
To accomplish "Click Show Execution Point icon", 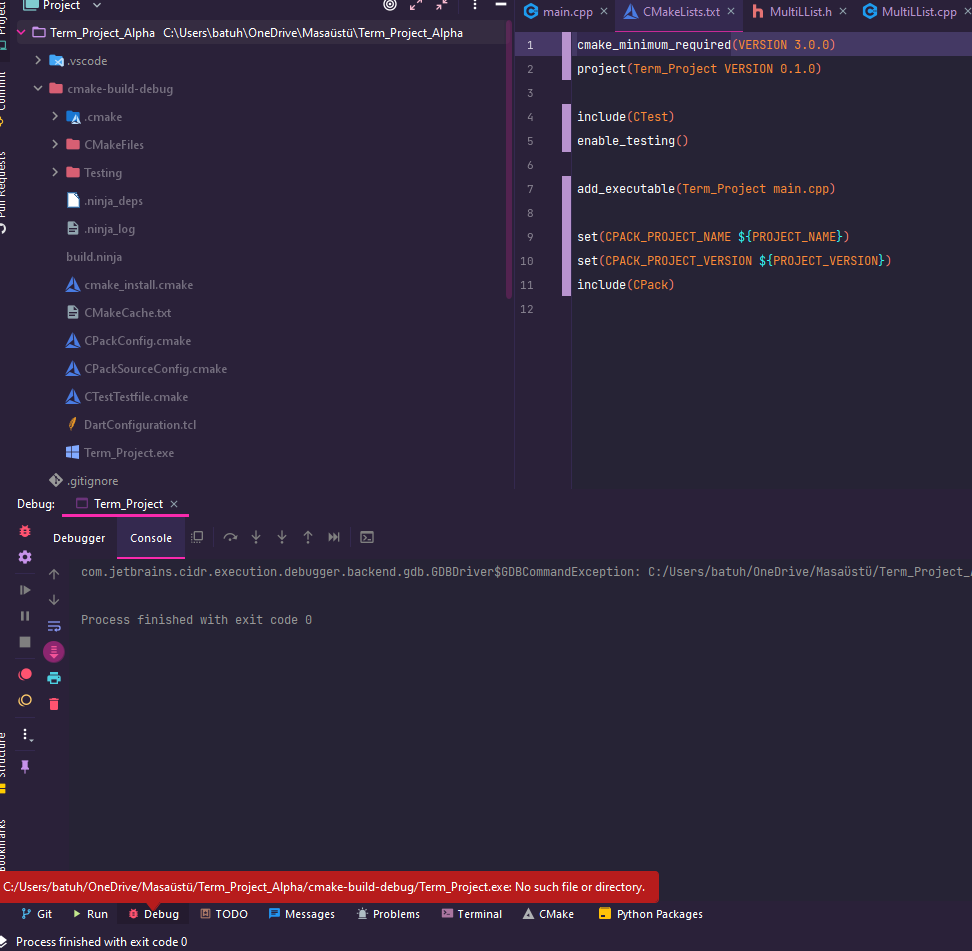I will click(x=197, y=537).
